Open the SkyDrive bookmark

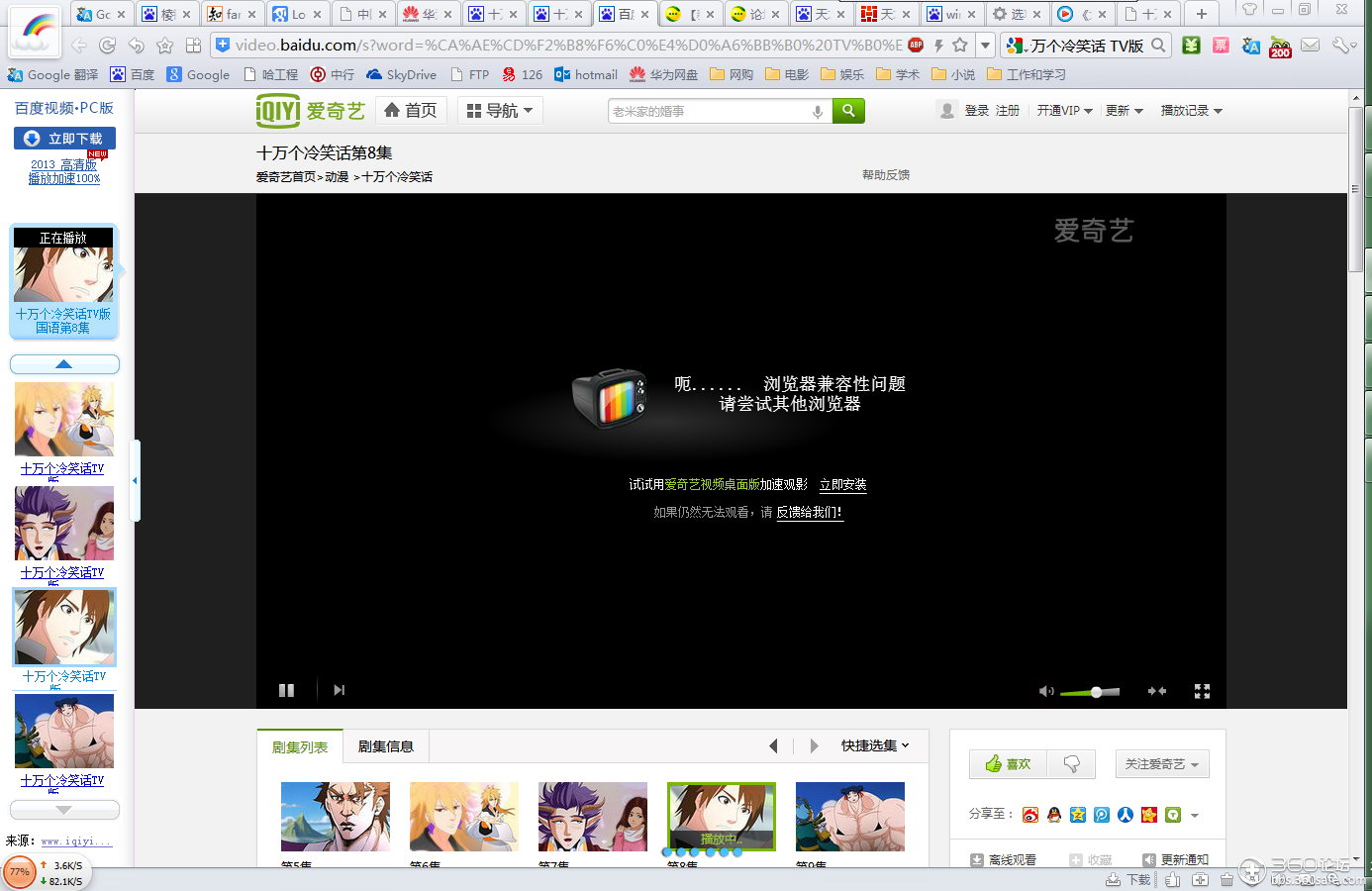(401, 74)
